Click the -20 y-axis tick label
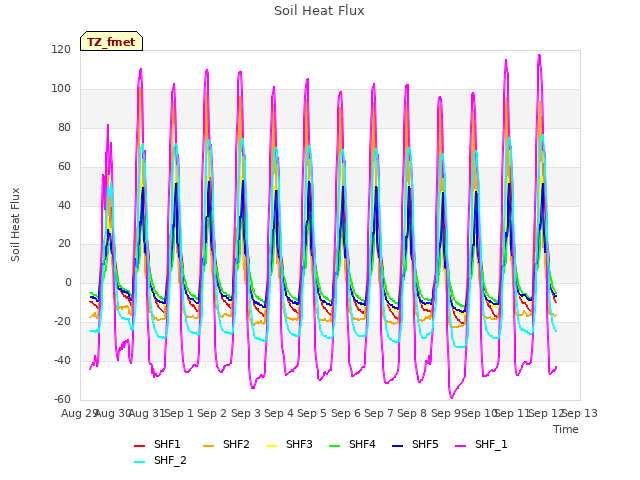 [62, 322]
